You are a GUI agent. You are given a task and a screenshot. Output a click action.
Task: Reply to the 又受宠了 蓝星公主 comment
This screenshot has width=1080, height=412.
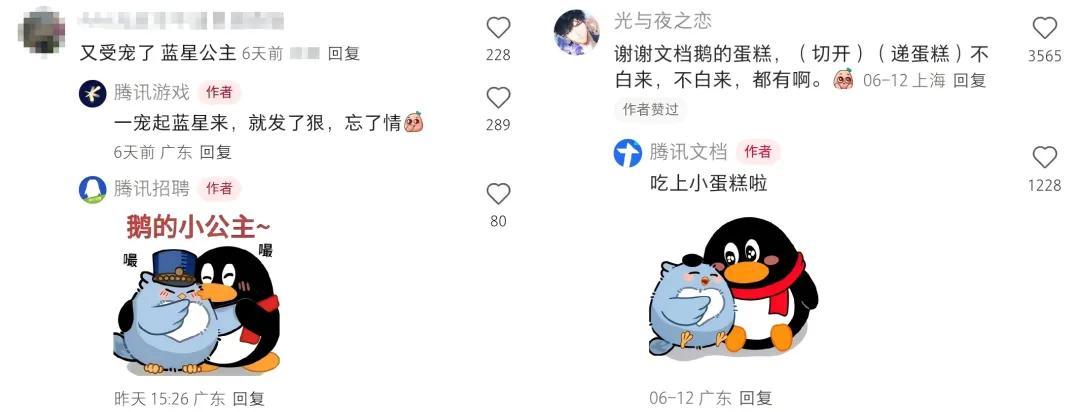pyautogui.click(x=344, y=53)
